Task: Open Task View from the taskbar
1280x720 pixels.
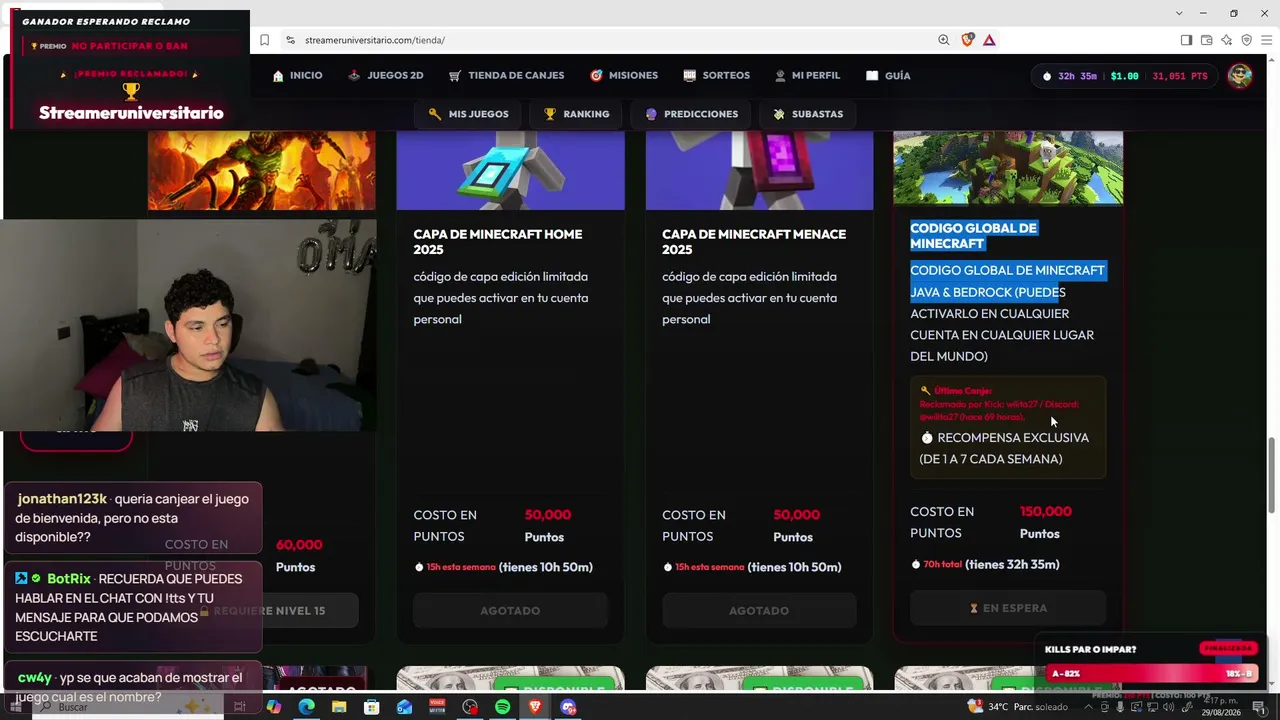Action: (x=240, y=707)
